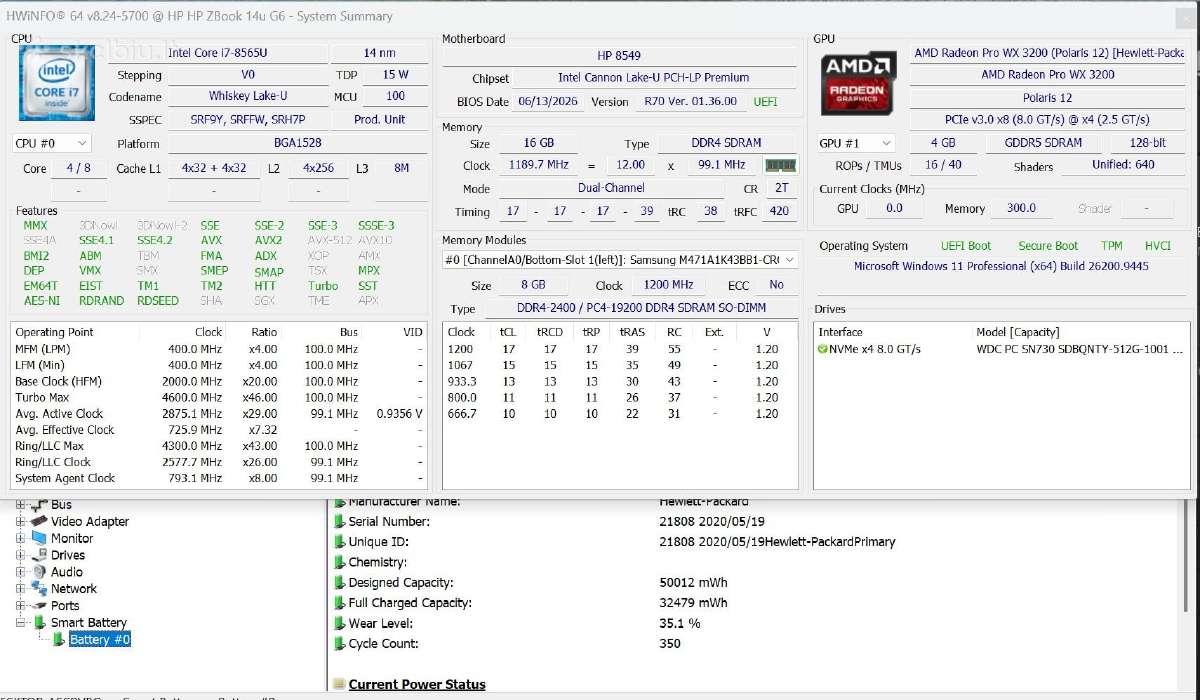Click the Intel Cannon Lake-U chipset field
Image resolution: width=1200 pixels, height=700 pixels.
653,78
